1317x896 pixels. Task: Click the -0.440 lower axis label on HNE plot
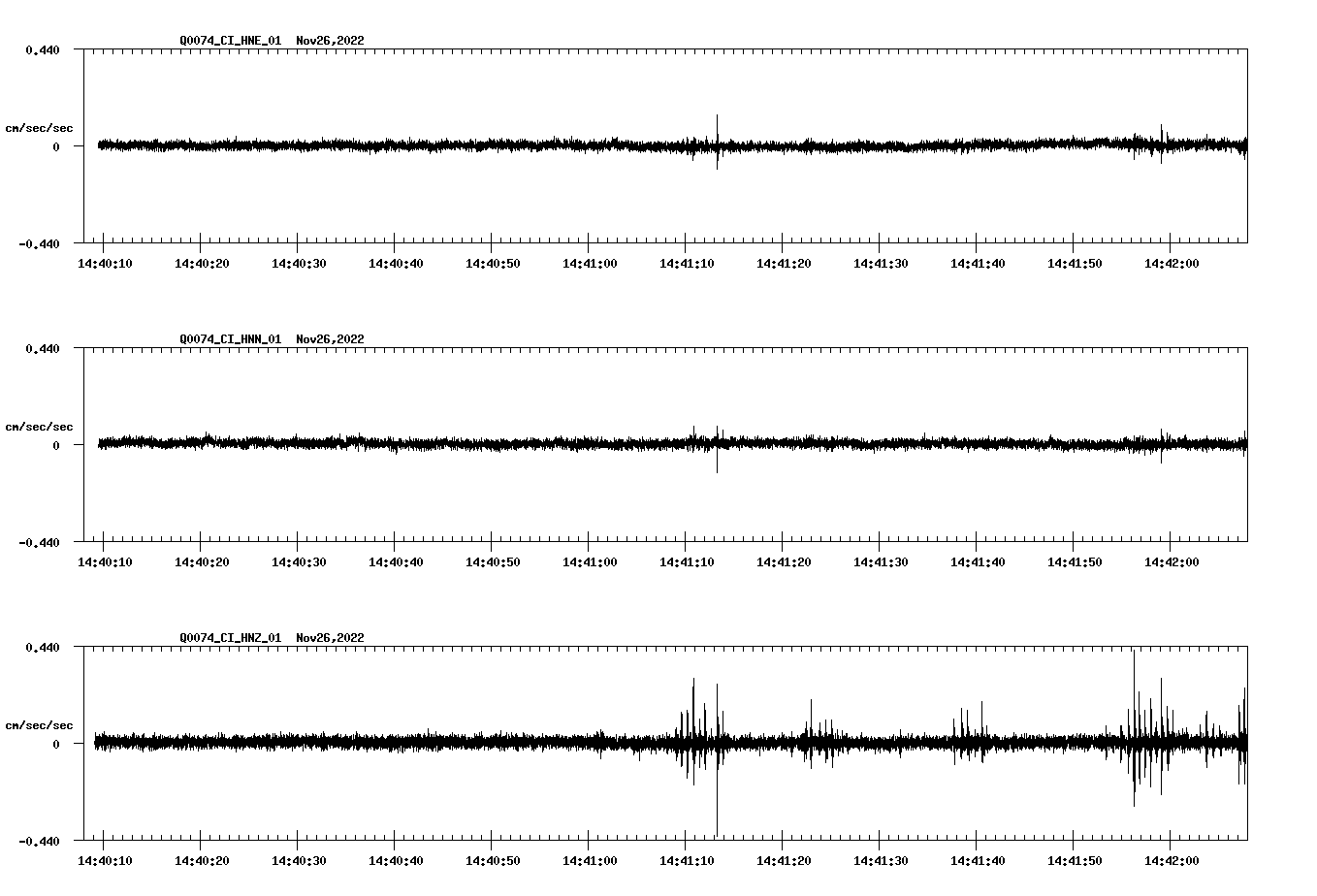tap(39, 244)
